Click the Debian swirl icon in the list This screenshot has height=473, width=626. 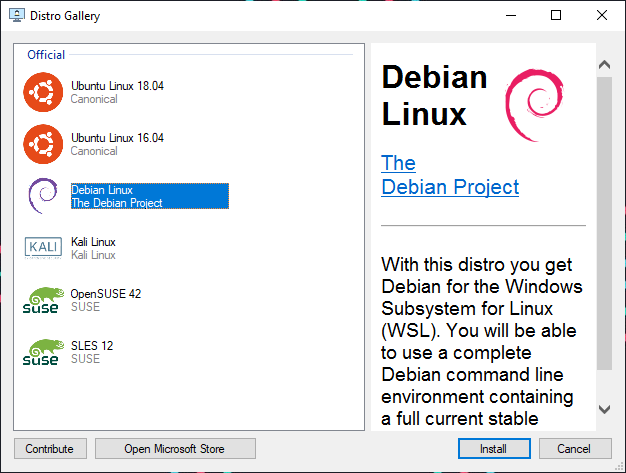point(43,196)
